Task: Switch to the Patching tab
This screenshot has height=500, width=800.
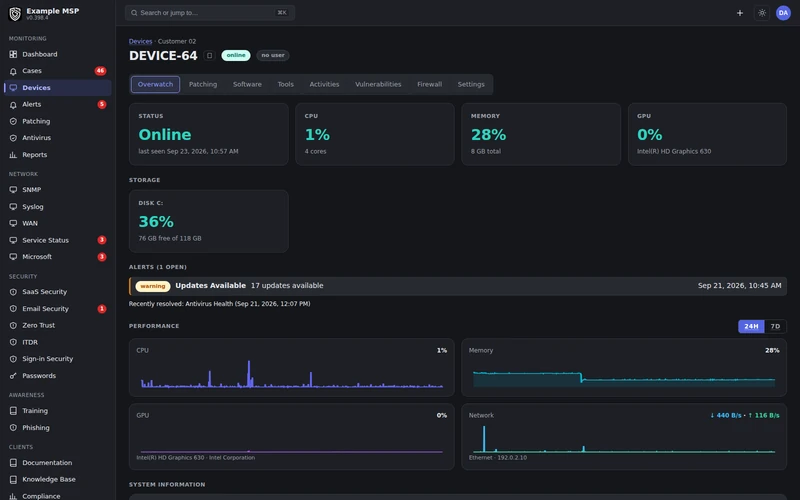Action: tap(203, 85)
